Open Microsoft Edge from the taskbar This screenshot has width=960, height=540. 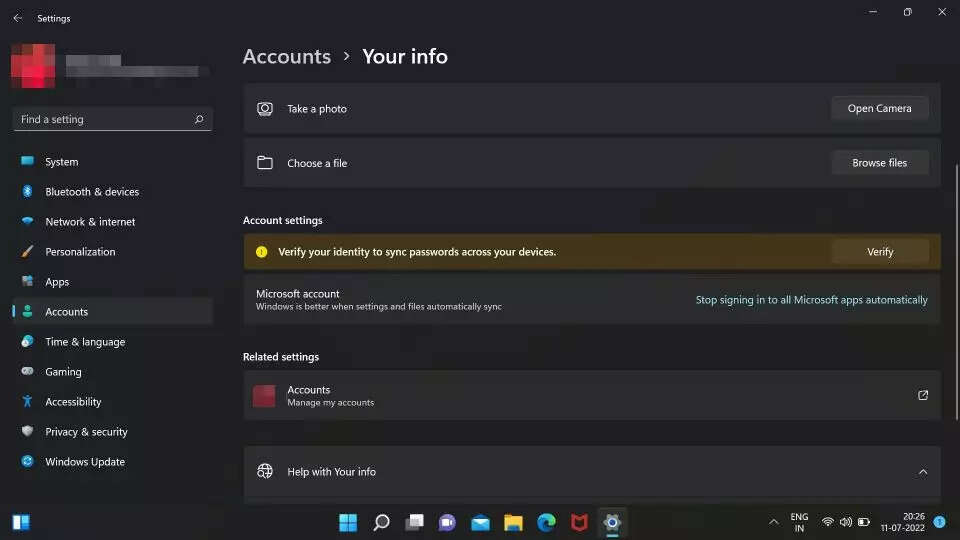546,522
